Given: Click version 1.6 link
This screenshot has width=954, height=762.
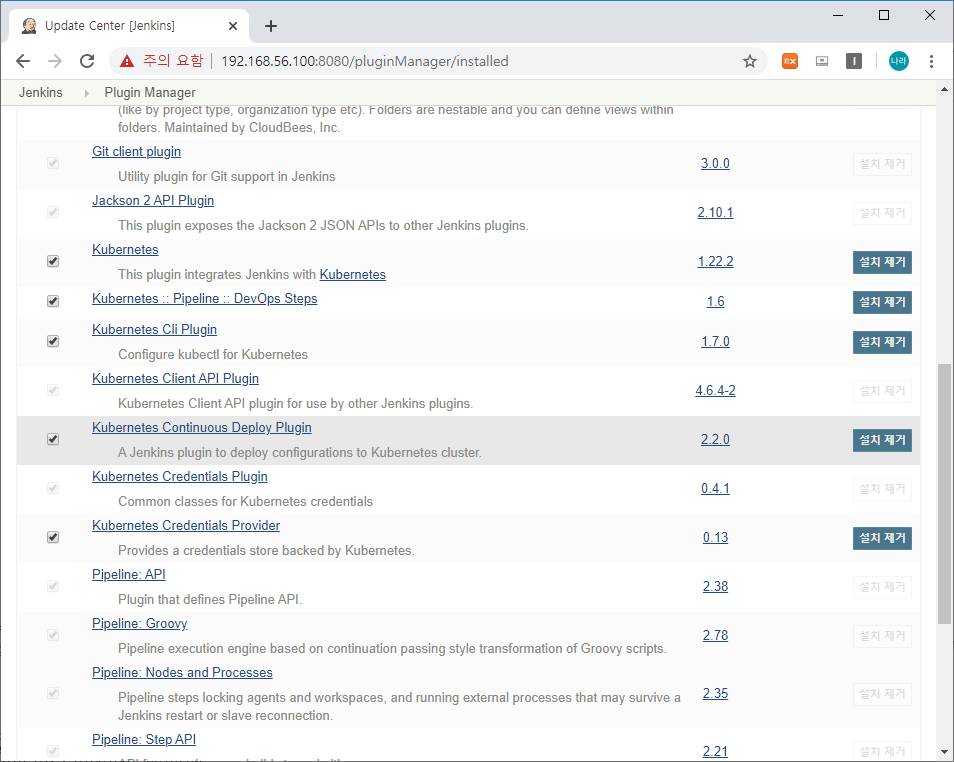Looking at the screenshot, I should 715,301.
